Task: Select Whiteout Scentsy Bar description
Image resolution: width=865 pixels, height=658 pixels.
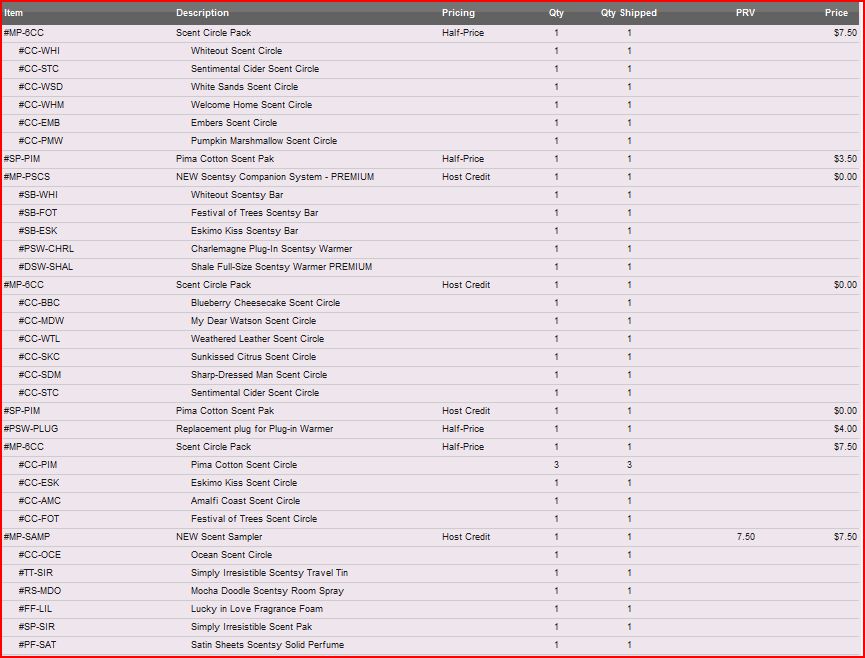Action: point(237,195)
